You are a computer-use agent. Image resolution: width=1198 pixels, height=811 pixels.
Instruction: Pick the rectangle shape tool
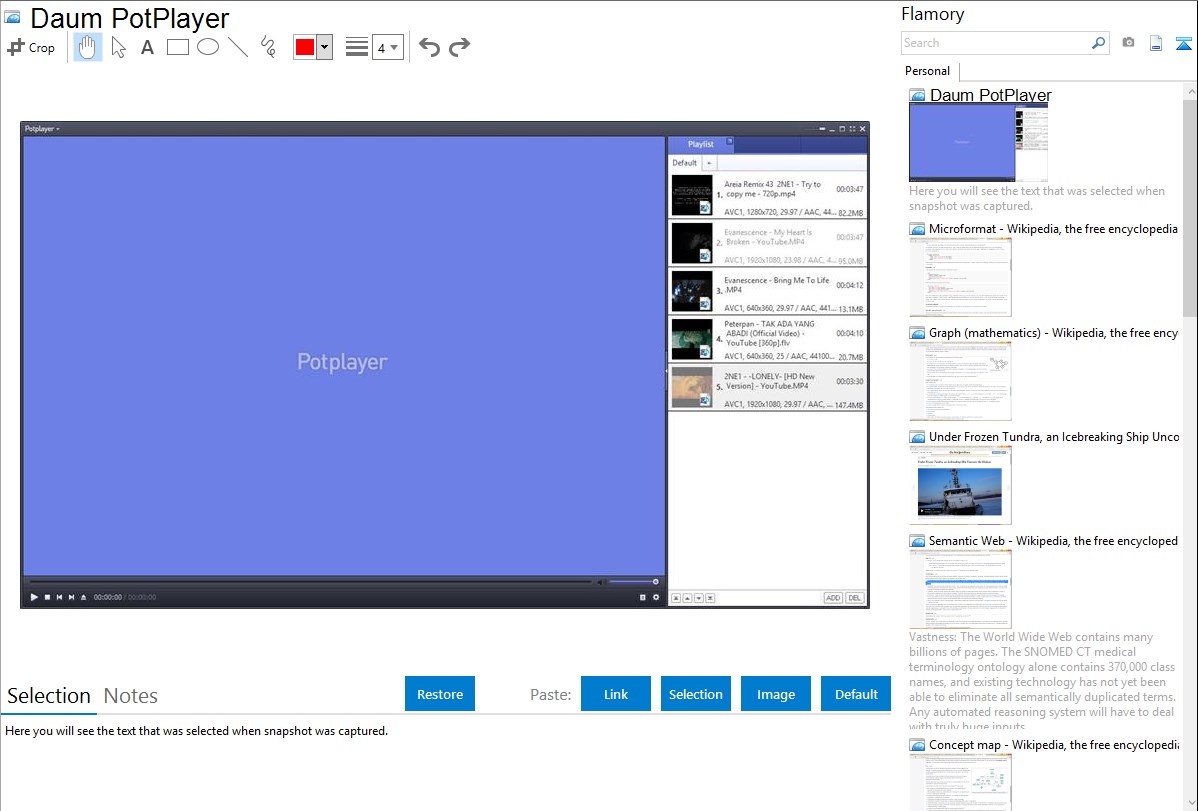(177, 47)
